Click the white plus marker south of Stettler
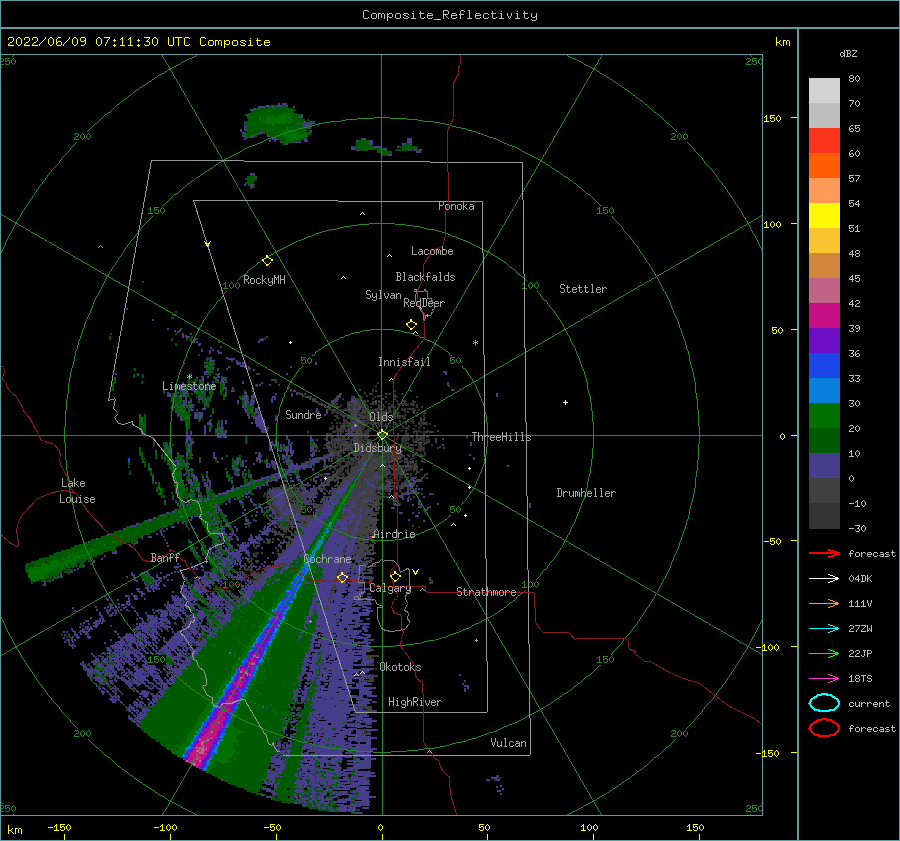The height and width of the screenshot is (841, 900). 565,402
